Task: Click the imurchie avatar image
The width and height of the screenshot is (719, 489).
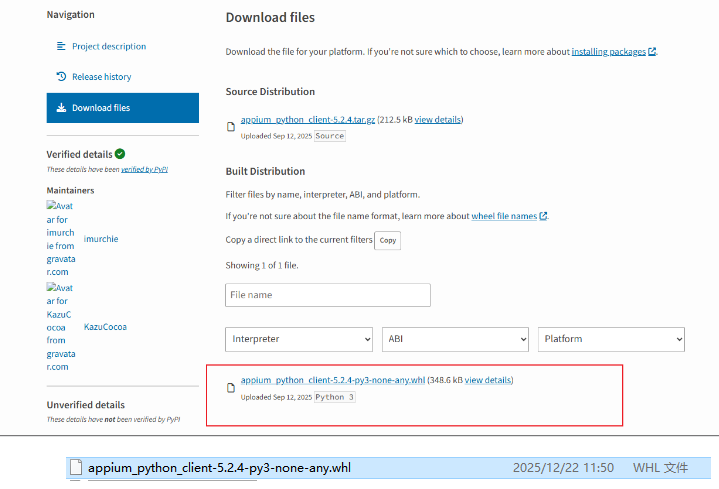Action: (61, 239)
